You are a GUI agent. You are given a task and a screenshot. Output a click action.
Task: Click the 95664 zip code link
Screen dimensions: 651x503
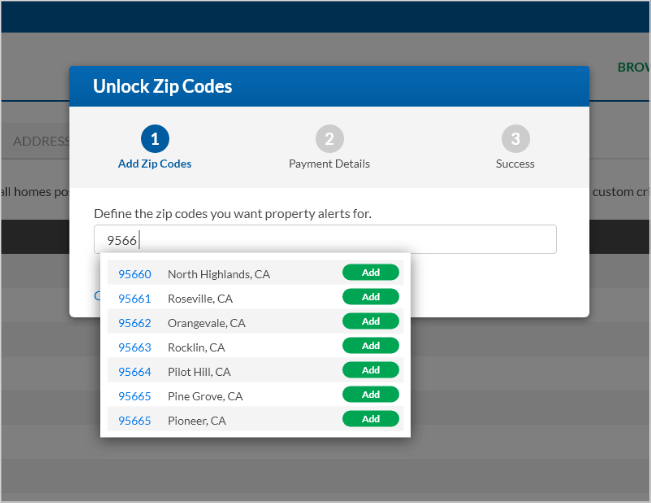(x=135, y=372)
